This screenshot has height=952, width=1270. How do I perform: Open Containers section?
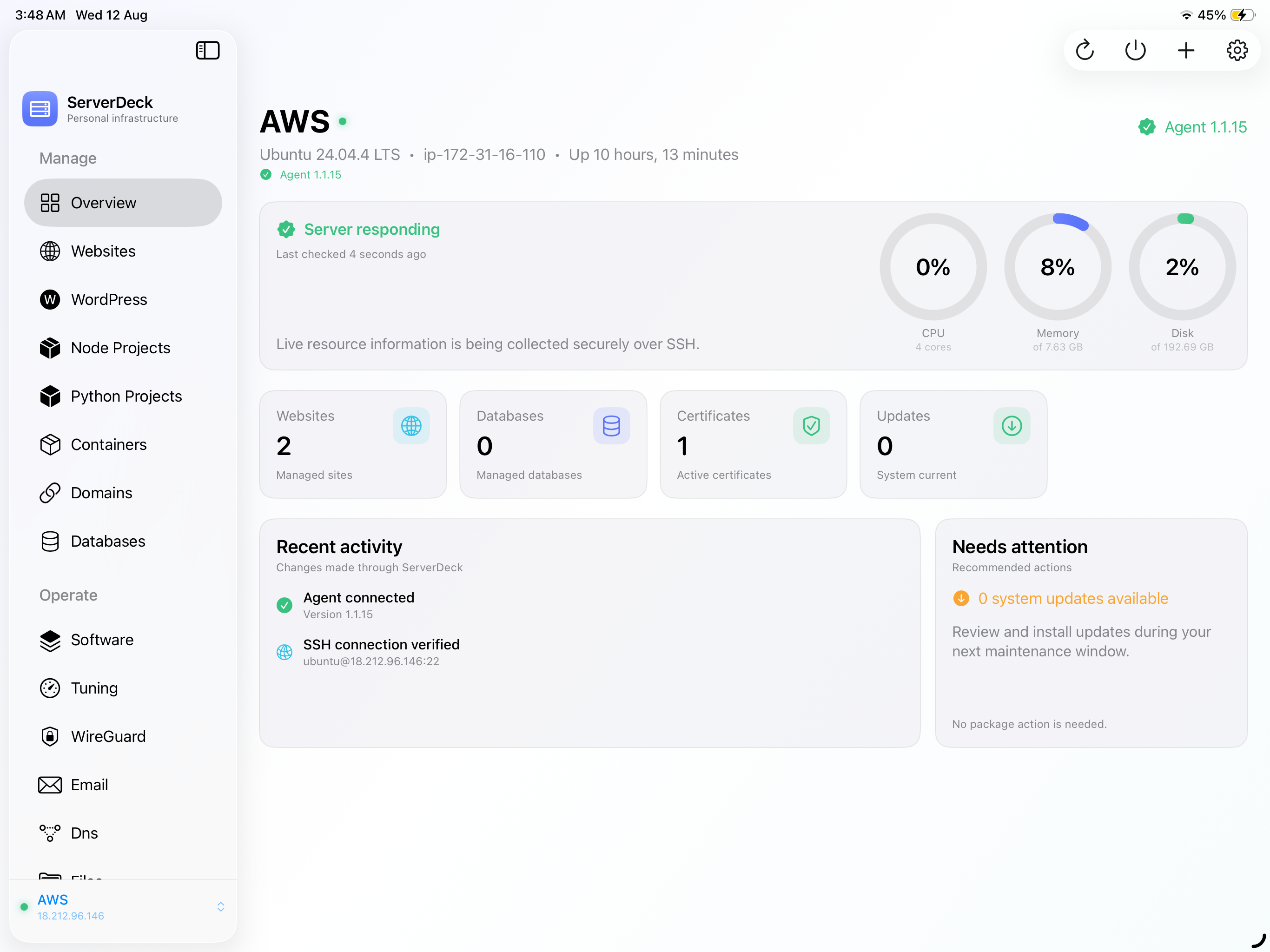123,444
